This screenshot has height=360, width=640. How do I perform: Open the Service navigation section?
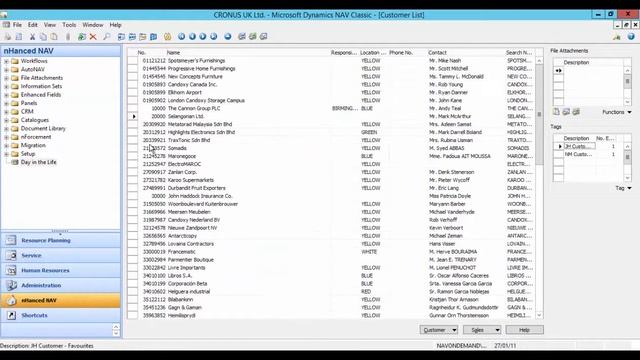tap(60, 256)
